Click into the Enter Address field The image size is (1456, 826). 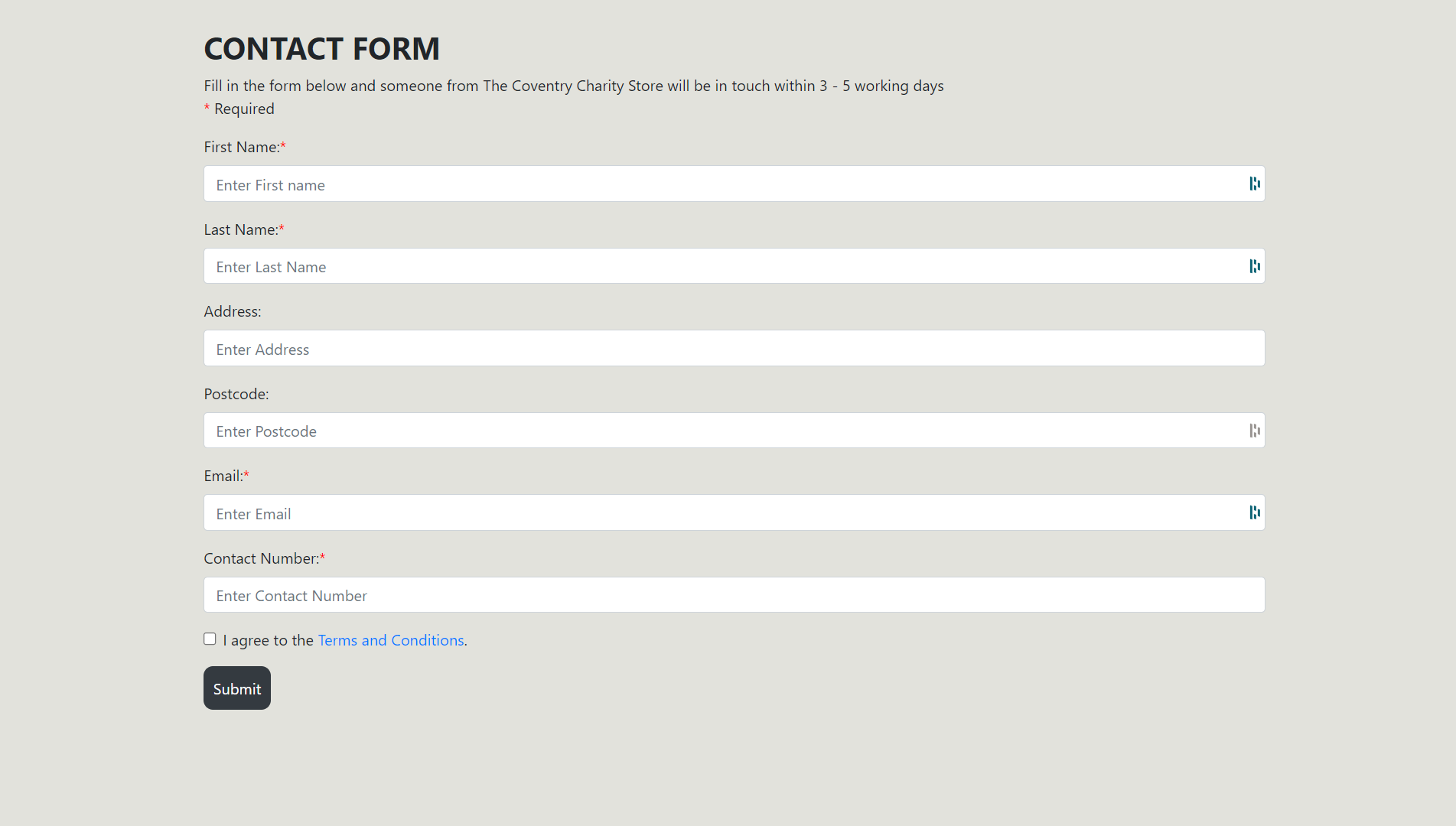pos(735,348)
